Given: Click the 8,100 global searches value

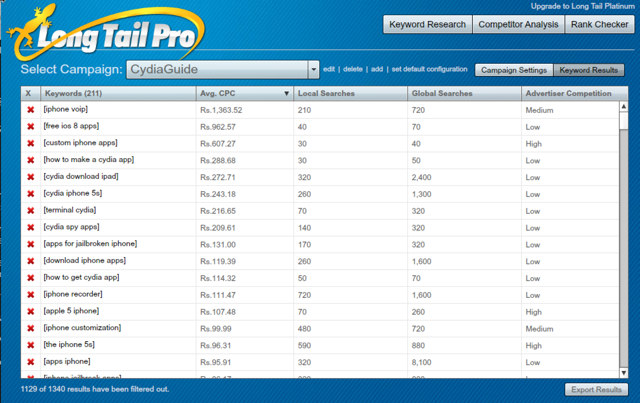Looking at the screenshot, I should [x=422, y=363].
